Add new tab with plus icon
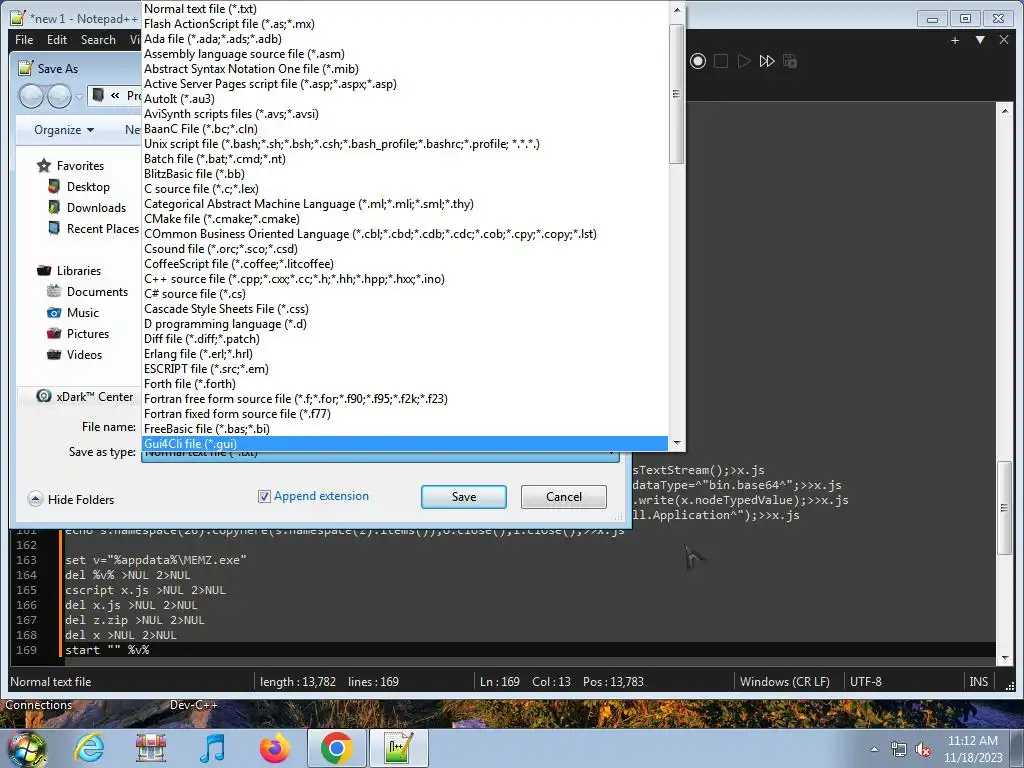1024x768 pixels. pyautogui.click(x=955, y=40)
